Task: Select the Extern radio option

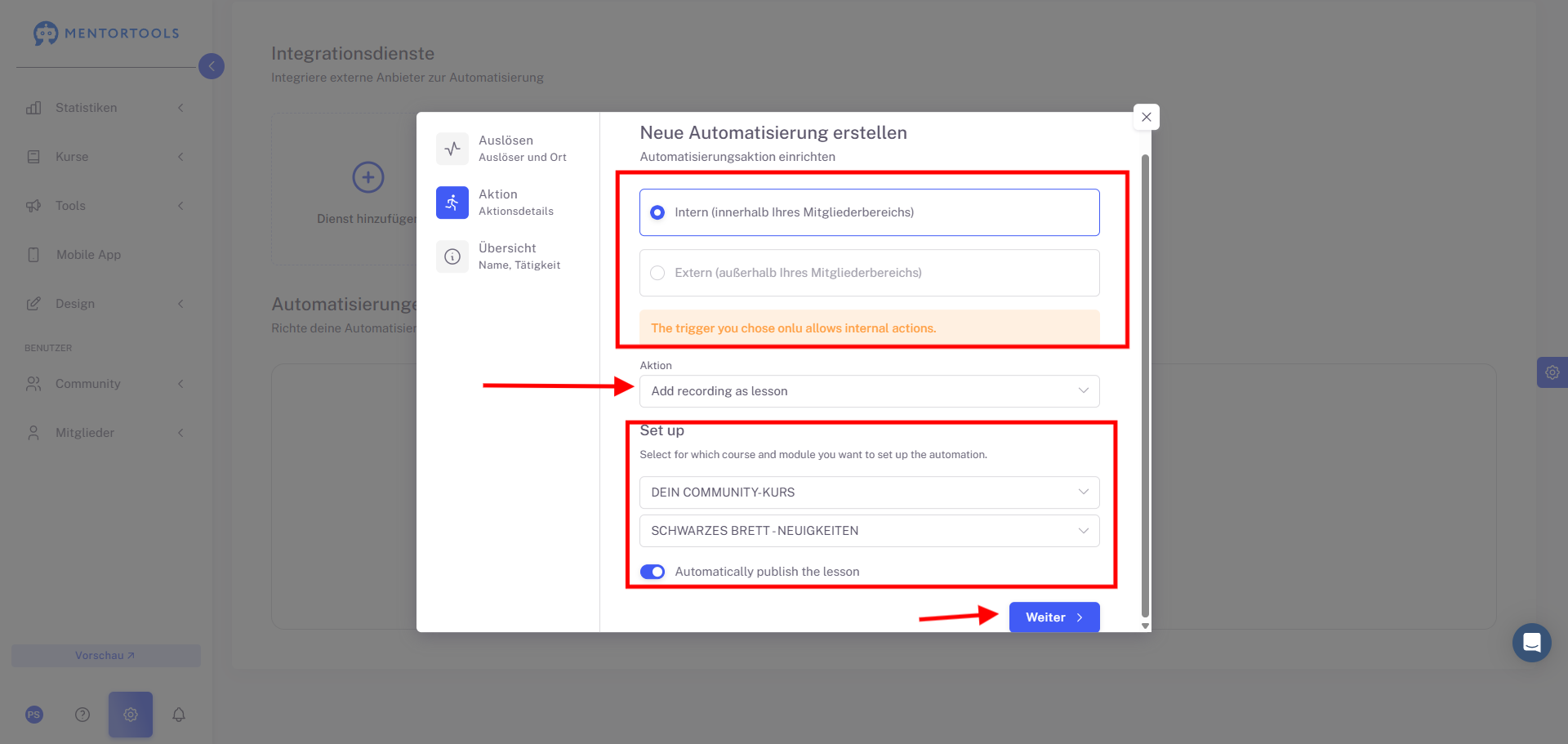Action: click(x=870, y=273)
